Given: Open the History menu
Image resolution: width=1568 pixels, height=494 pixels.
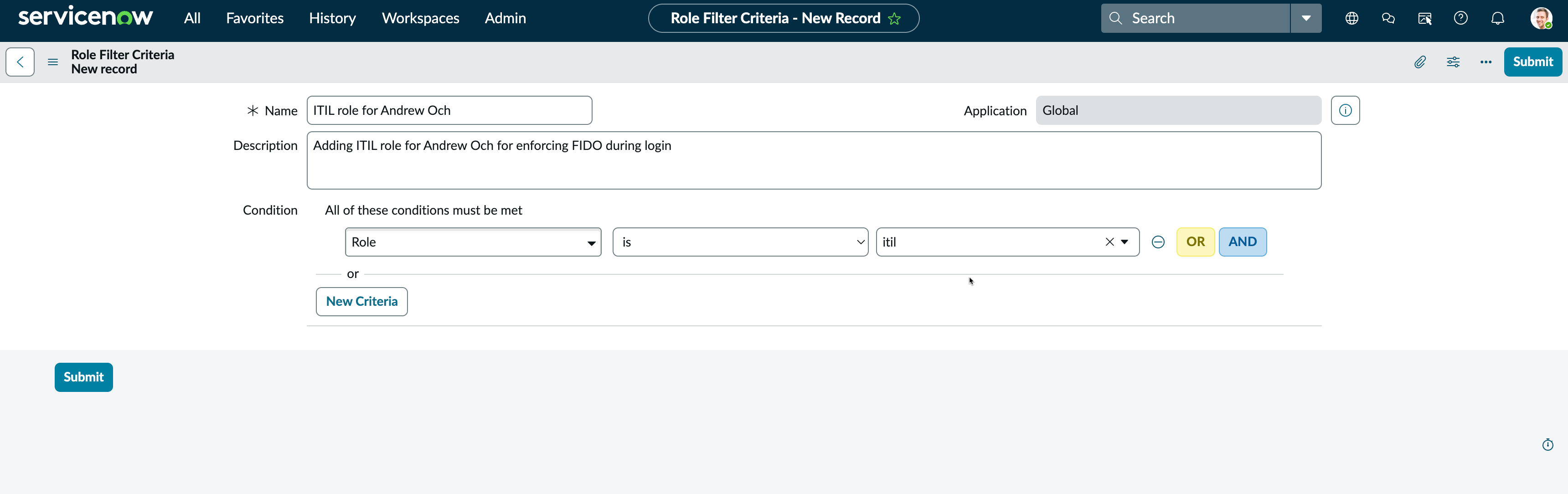Looking at the screenshot, I should click(332, 18).
